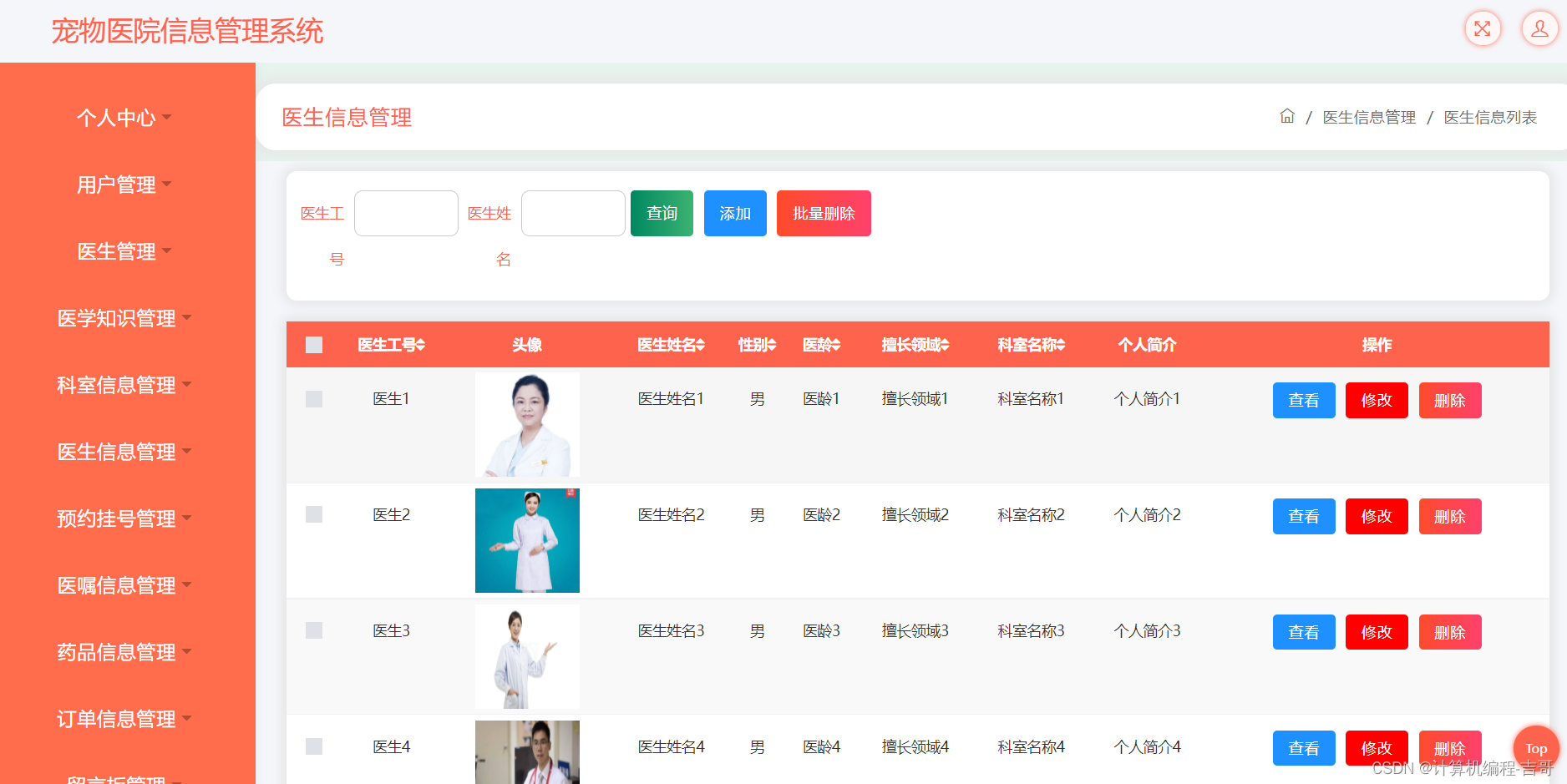This screenshot has height=784, width=1567.
Task: Click the fullscreen toggle icon
Action: click(1483, 28)
